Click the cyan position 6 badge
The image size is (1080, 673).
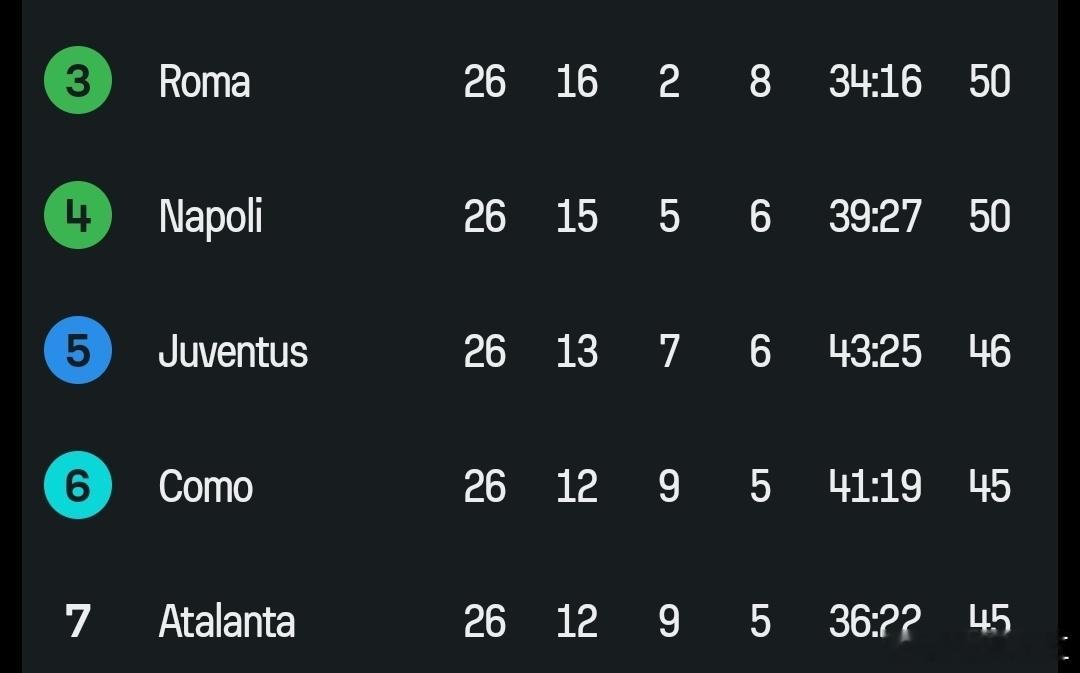[78, 486]
